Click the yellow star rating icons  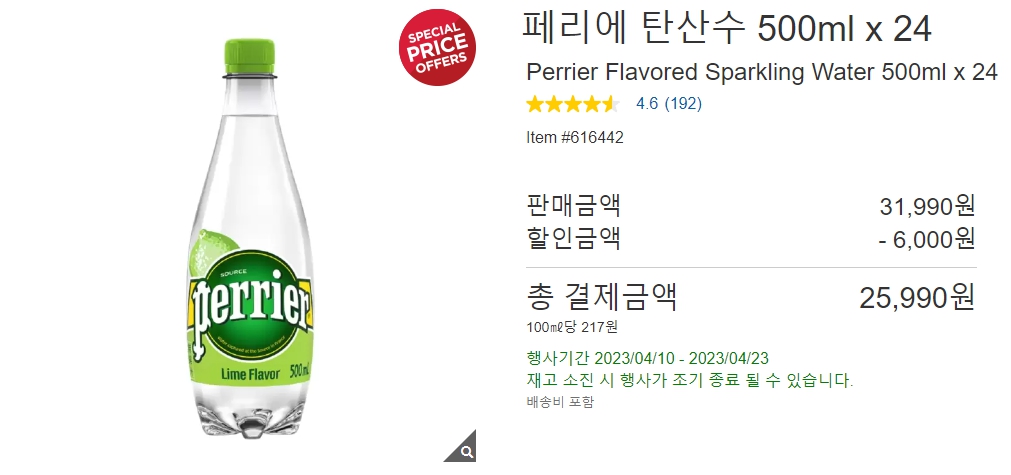[x=573, y=104]
